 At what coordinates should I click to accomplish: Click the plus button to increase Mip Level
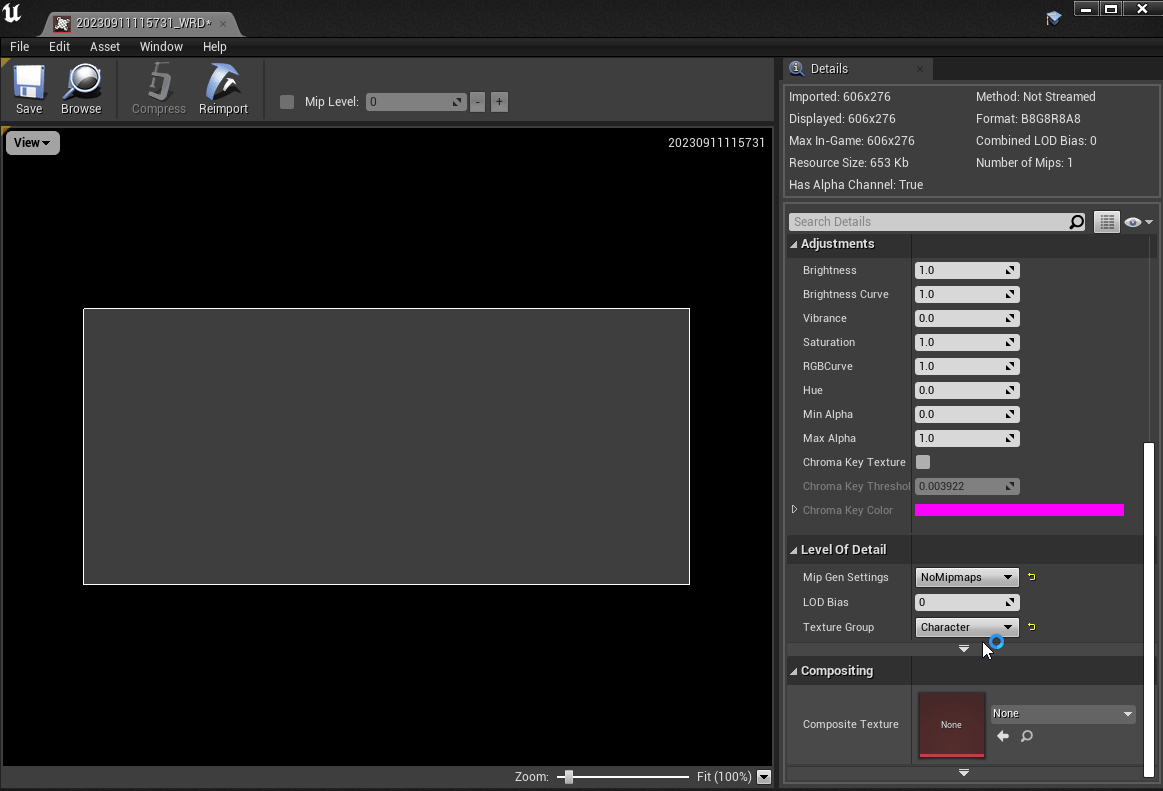(499, 102)
